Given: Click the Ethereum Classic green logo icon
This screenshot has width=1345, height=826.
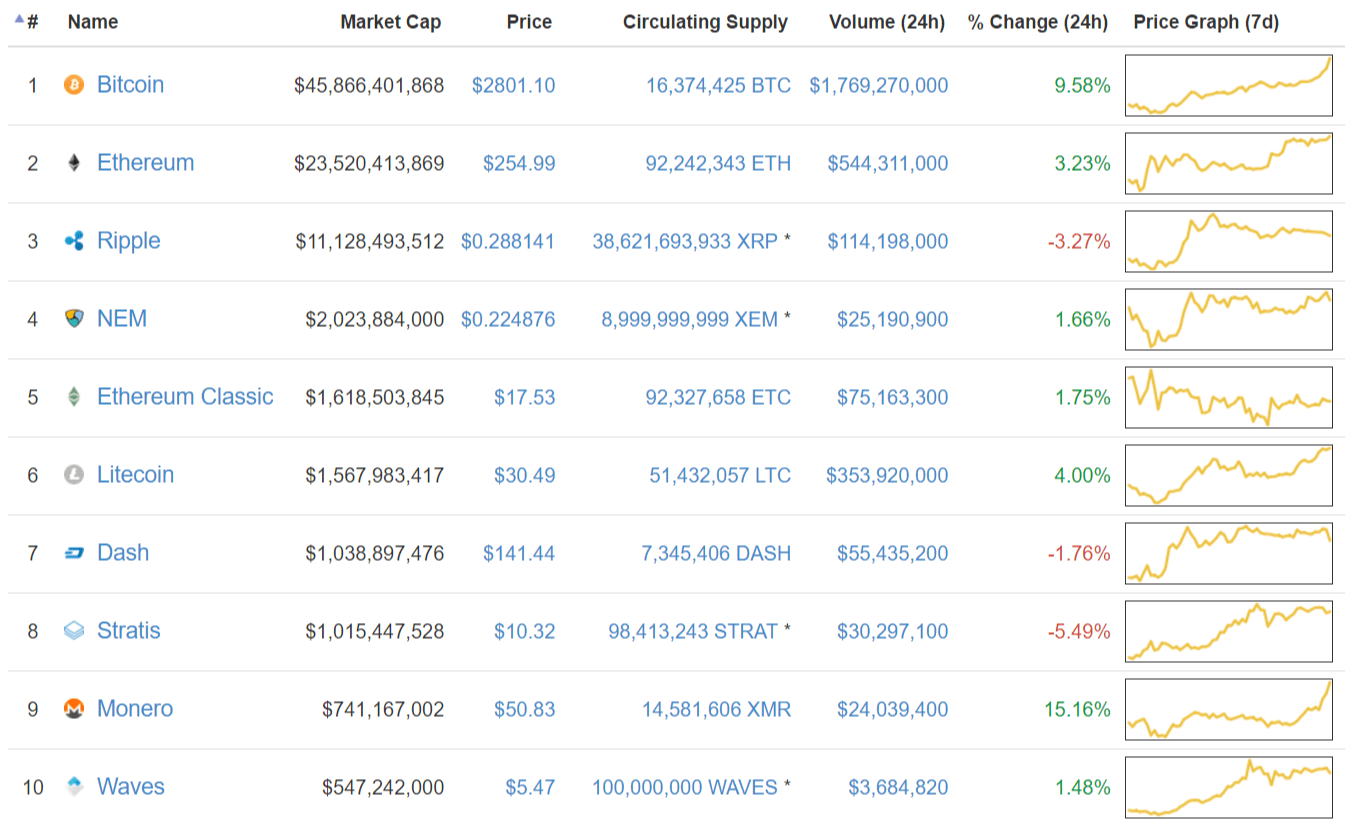Looking at the screenshot, I should (74, 397).
